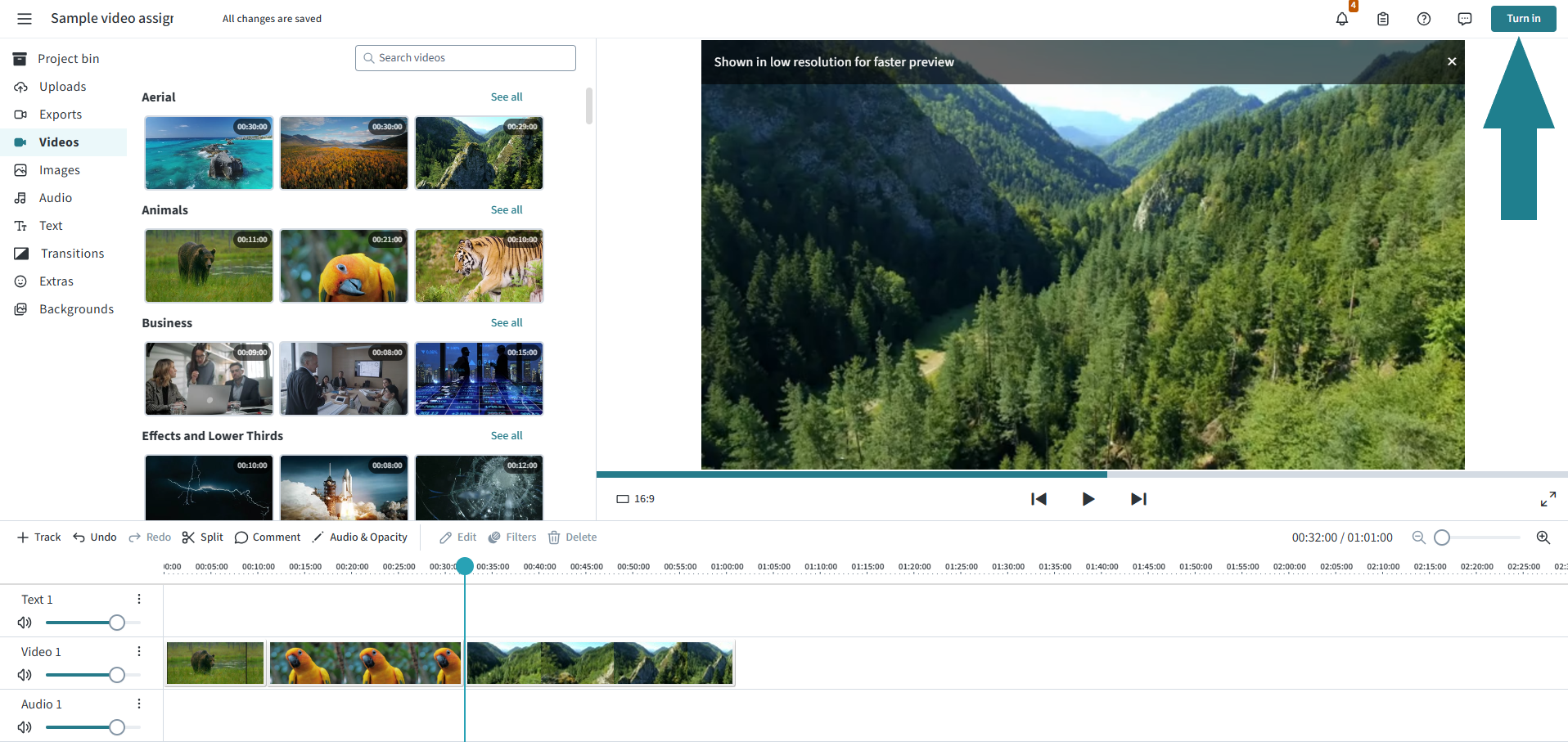Screen dimensions: 1568x742
Task: Mute the Audio 1 track
Action: coord(25,727)
